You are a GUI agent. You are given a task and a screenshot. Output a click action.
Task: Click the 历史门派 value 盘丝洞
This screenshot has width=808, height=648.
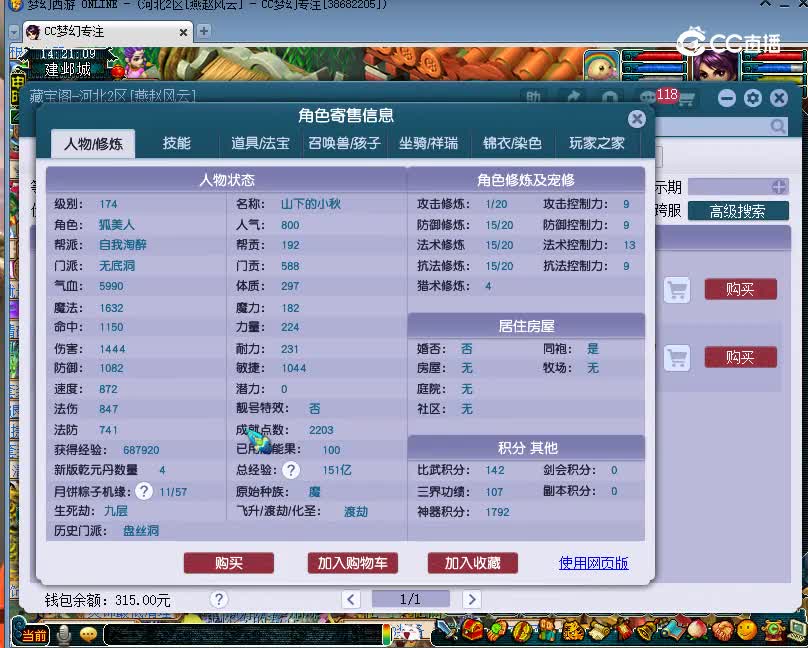[x=141, y=531]
